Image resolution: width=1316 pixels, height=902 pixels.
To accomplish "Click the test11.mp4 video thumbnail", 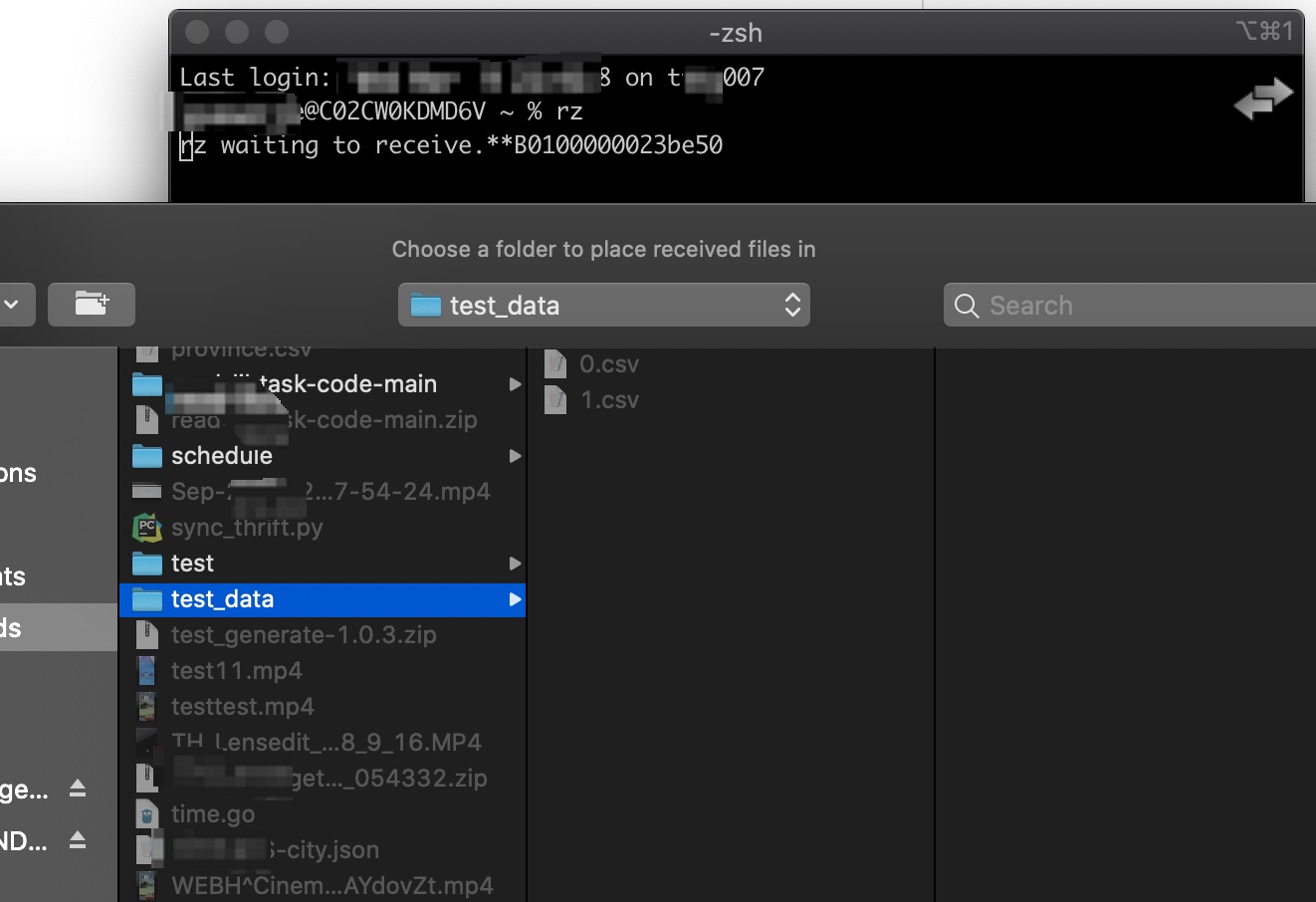I will pyautogui.click(x=147, y=671).
